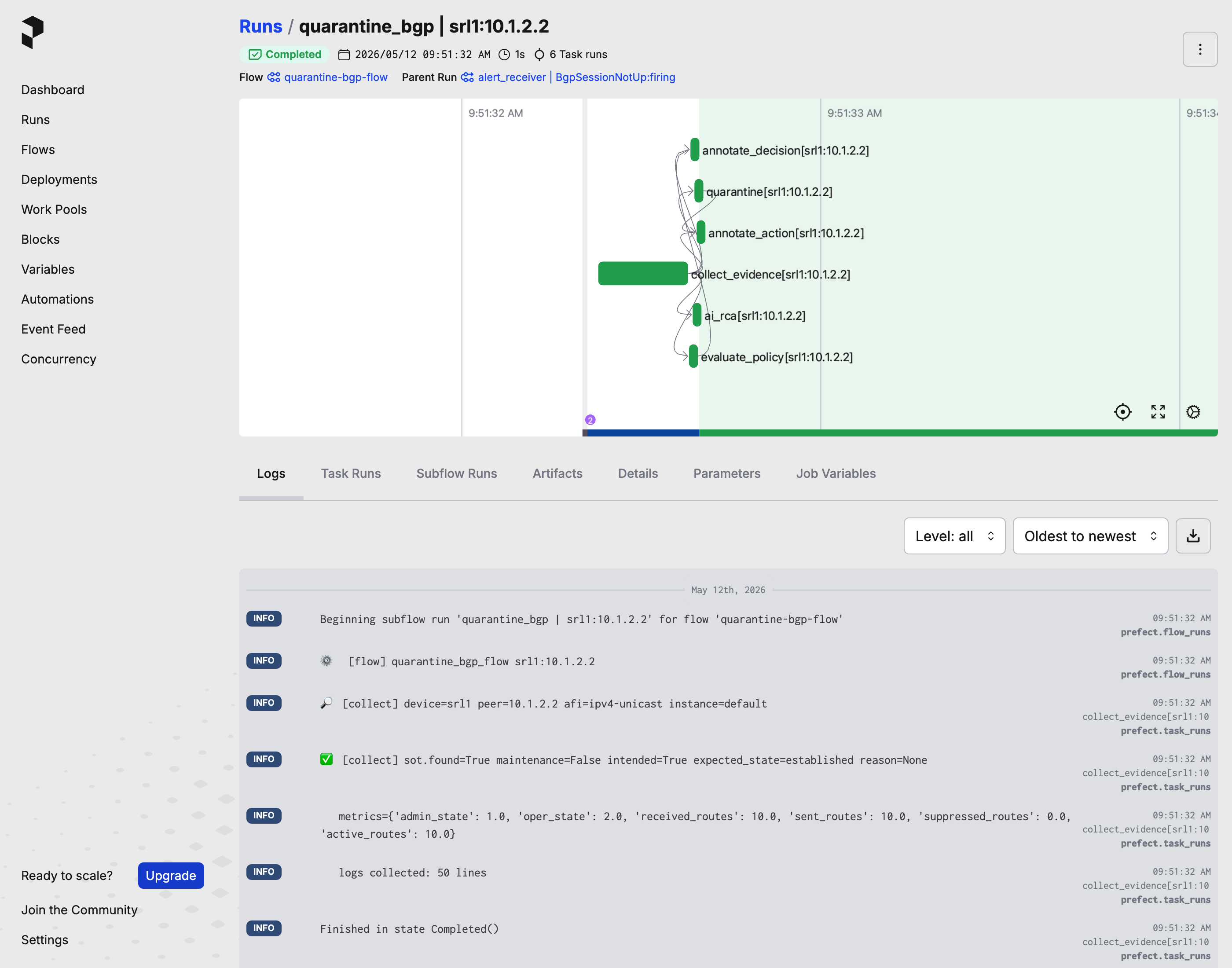Open Join the Community link
Screen dimensions: 1232x968
click(x=79, y=909)
